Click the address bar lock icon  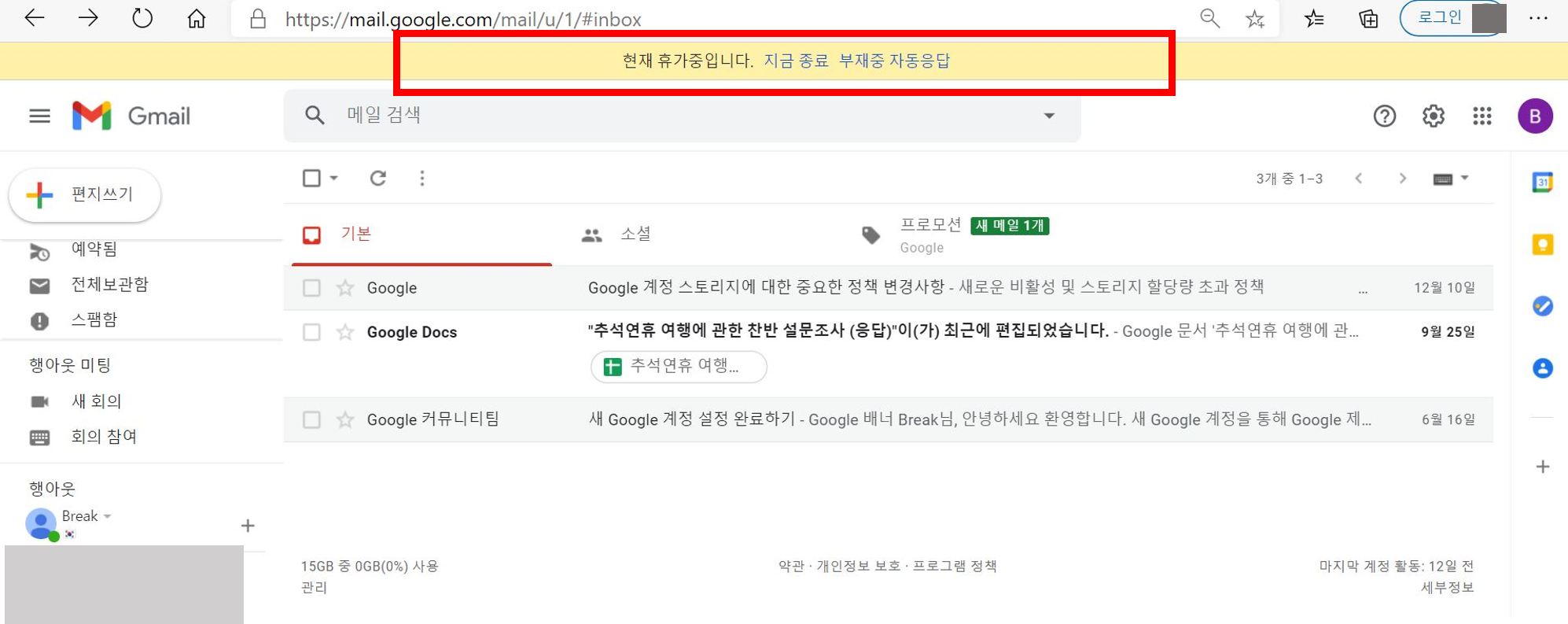pos(258,19)
